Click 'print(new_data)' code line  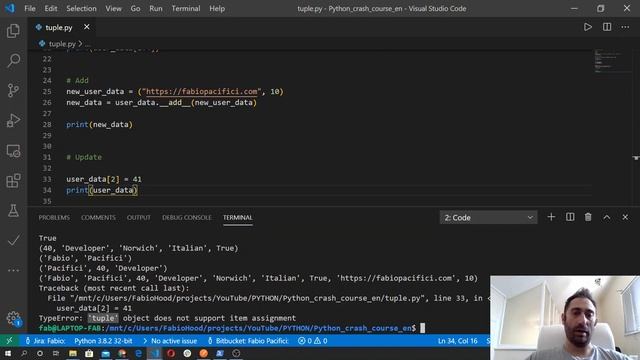tap(99, 124)
